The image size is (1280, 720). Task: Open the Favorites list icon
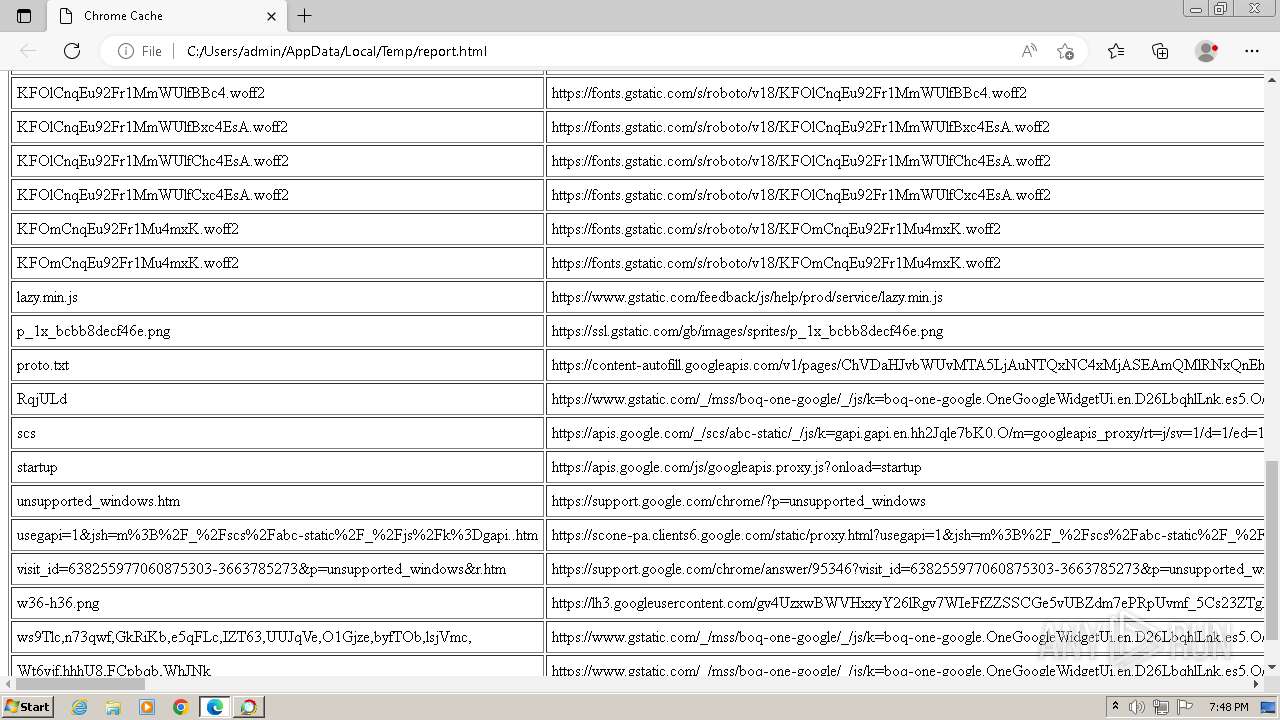pyautogui.click(x=1116, y=51)
